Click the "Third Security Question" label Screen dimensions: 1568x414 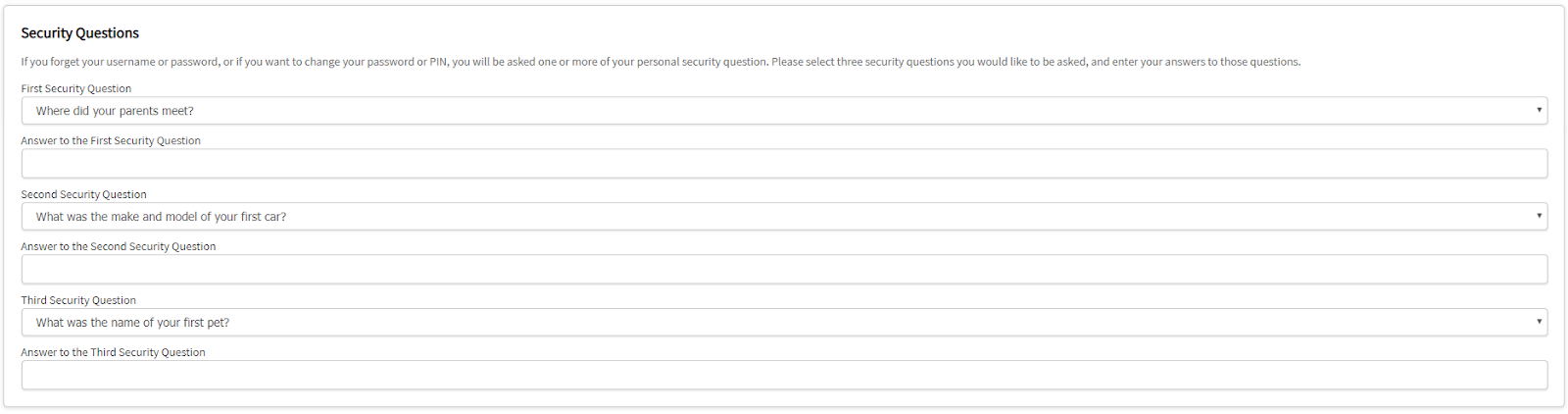pos(78,301)
